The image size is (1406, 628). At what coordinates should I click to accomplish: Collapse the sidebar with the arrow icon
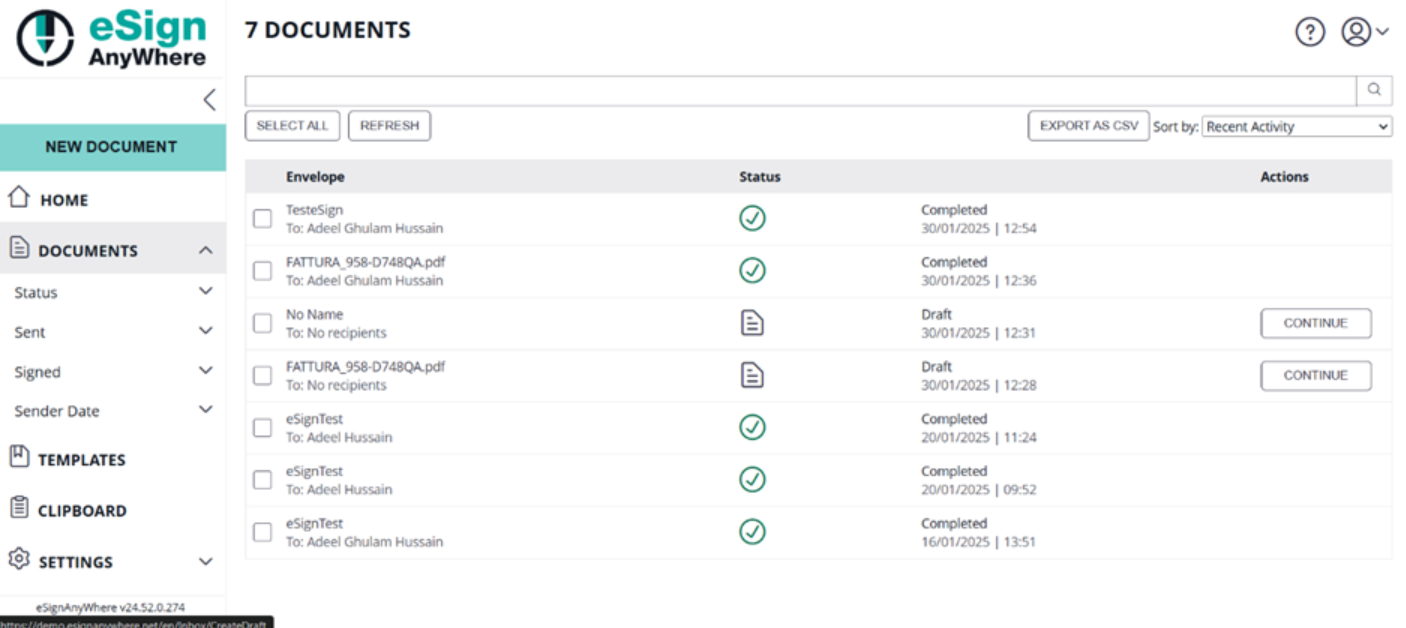pyautogui.click(x=209, y=100)
